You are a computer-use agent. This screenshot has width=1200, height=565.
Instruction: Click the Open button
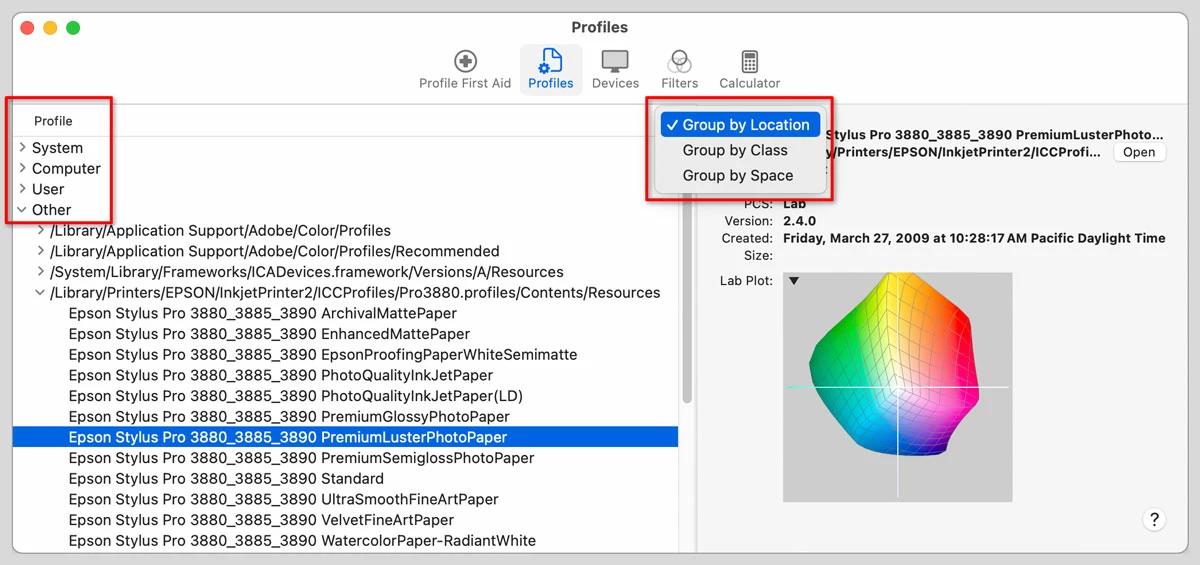[1139, 153]
